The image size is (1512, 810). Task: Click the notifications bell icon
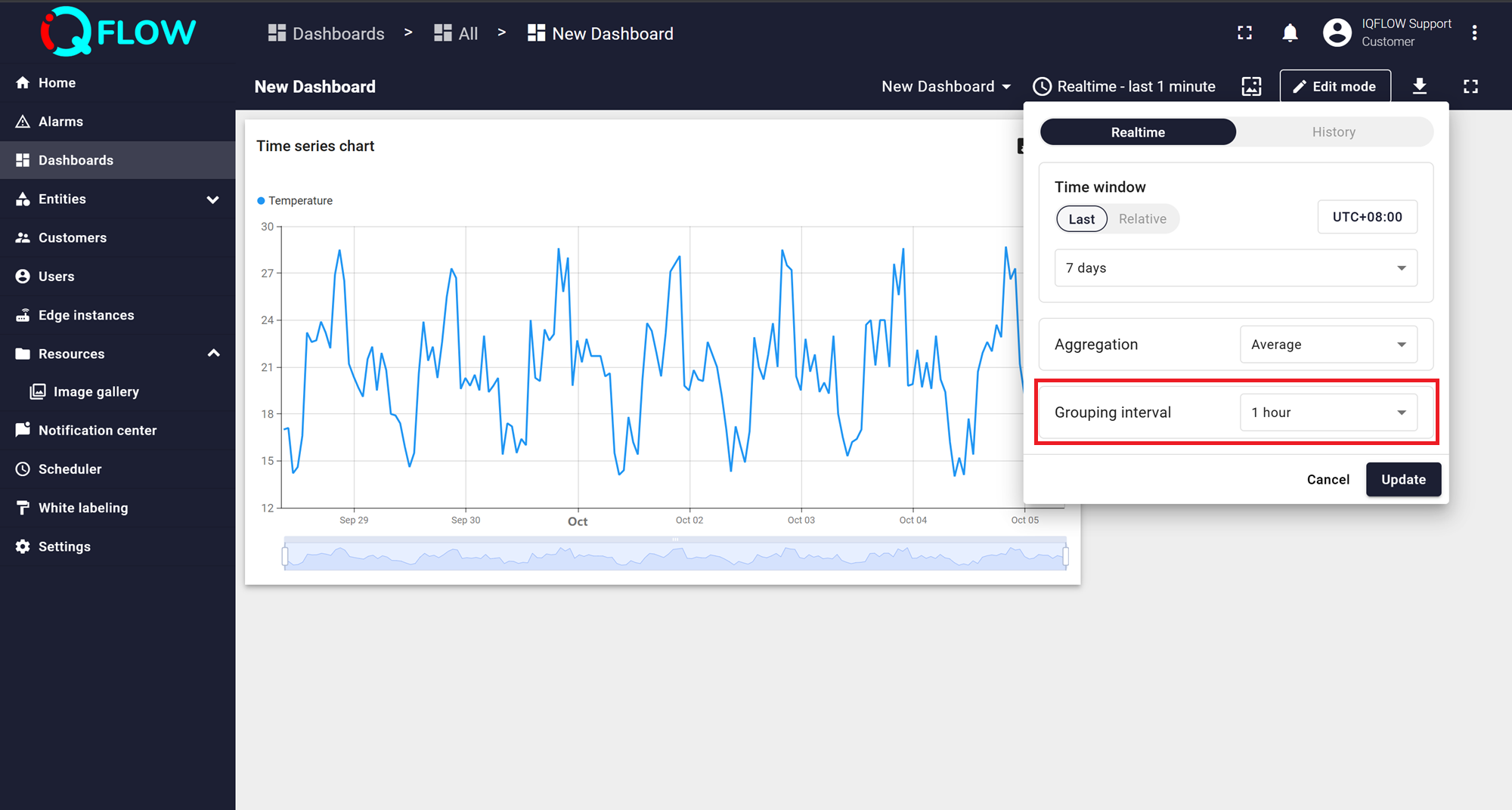pos(1290,33)
